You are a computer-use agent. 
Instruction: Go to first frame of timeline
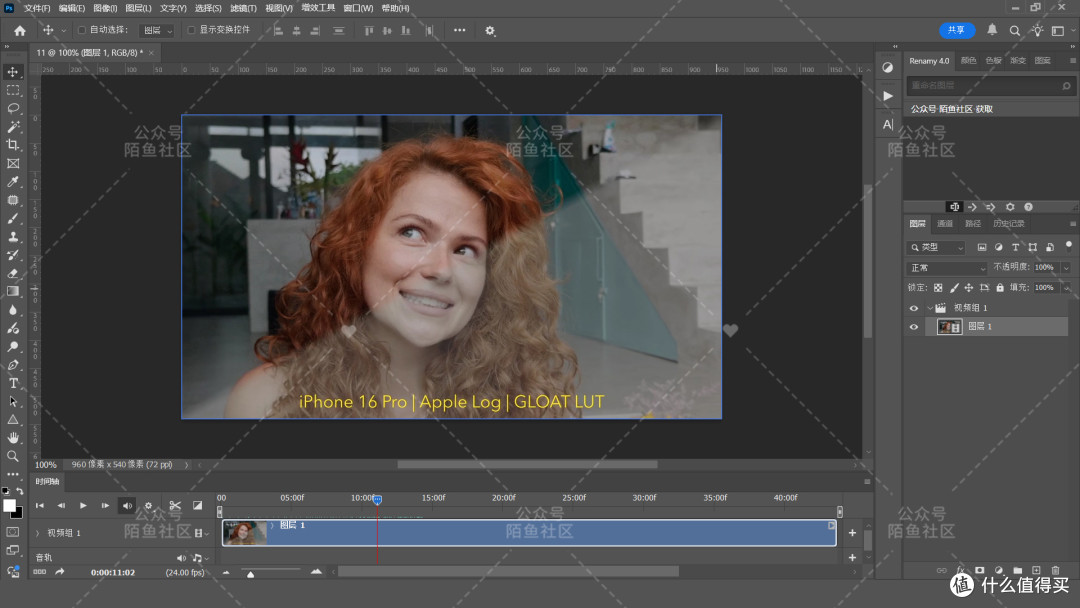point(40,505)
